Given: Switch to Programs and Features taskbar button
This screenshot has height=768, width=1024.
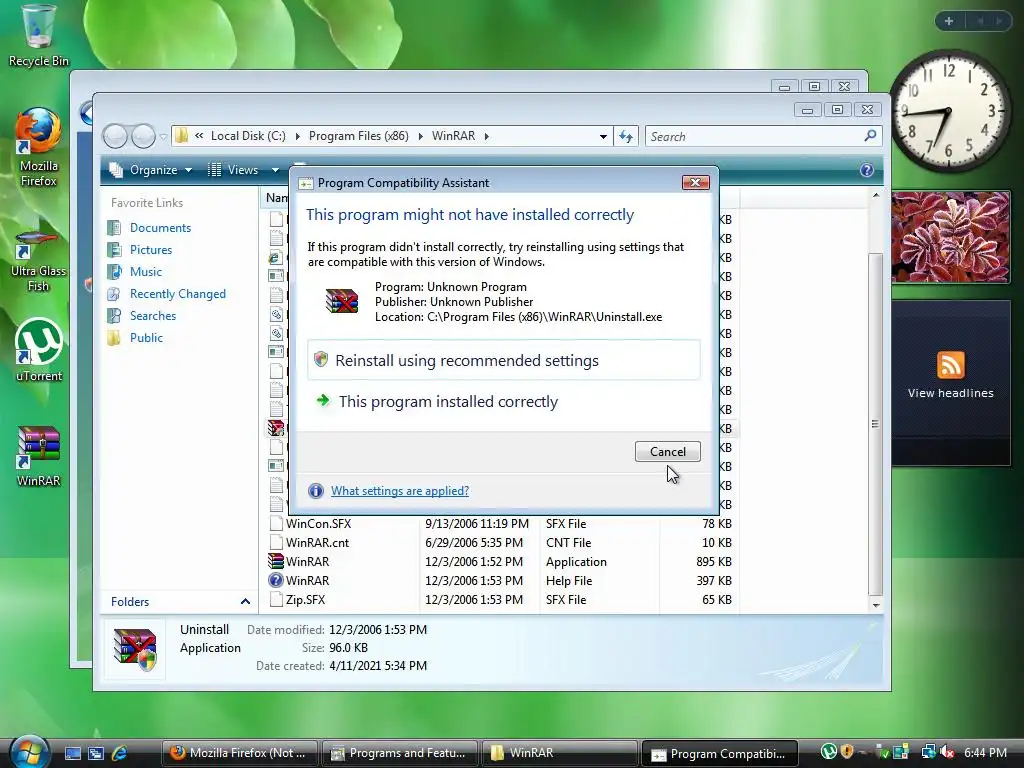Looking at the screenshot, I should (x=399, y=753).
